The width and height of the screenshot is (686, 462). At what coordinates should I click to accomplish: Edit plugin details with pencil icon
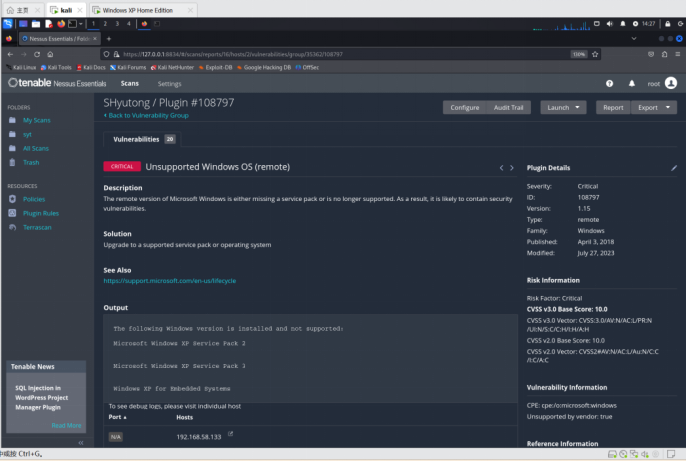(x=674, y=168)
